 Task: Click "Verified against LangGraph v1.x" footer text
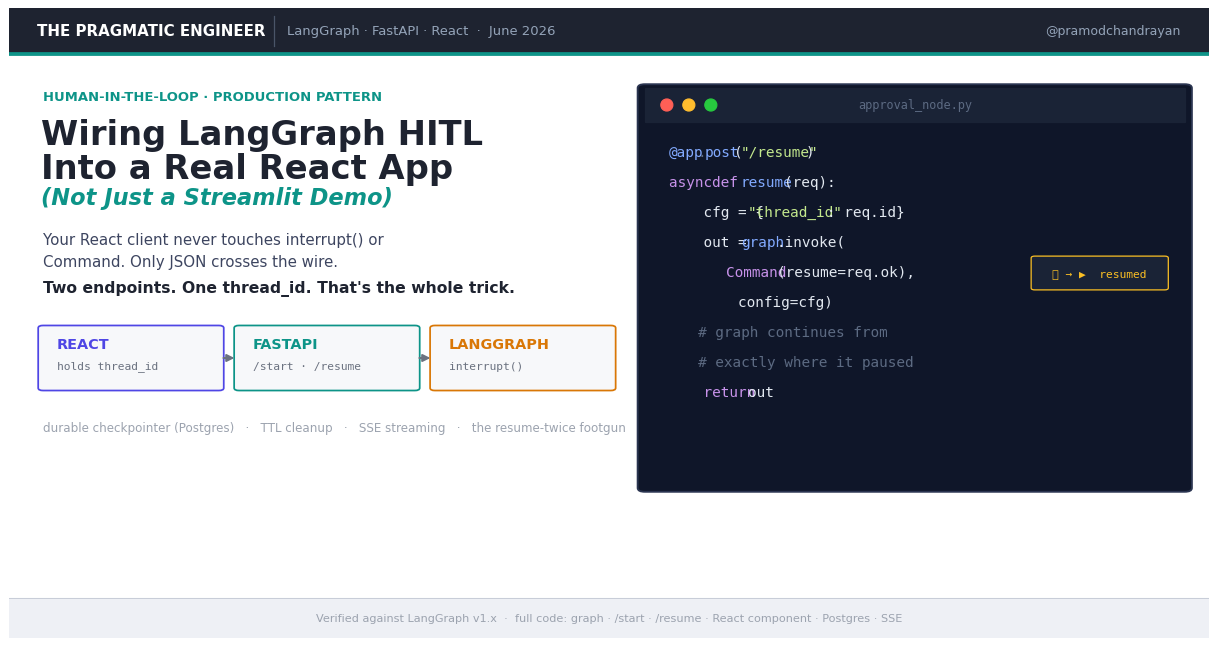tap(406, 619)
